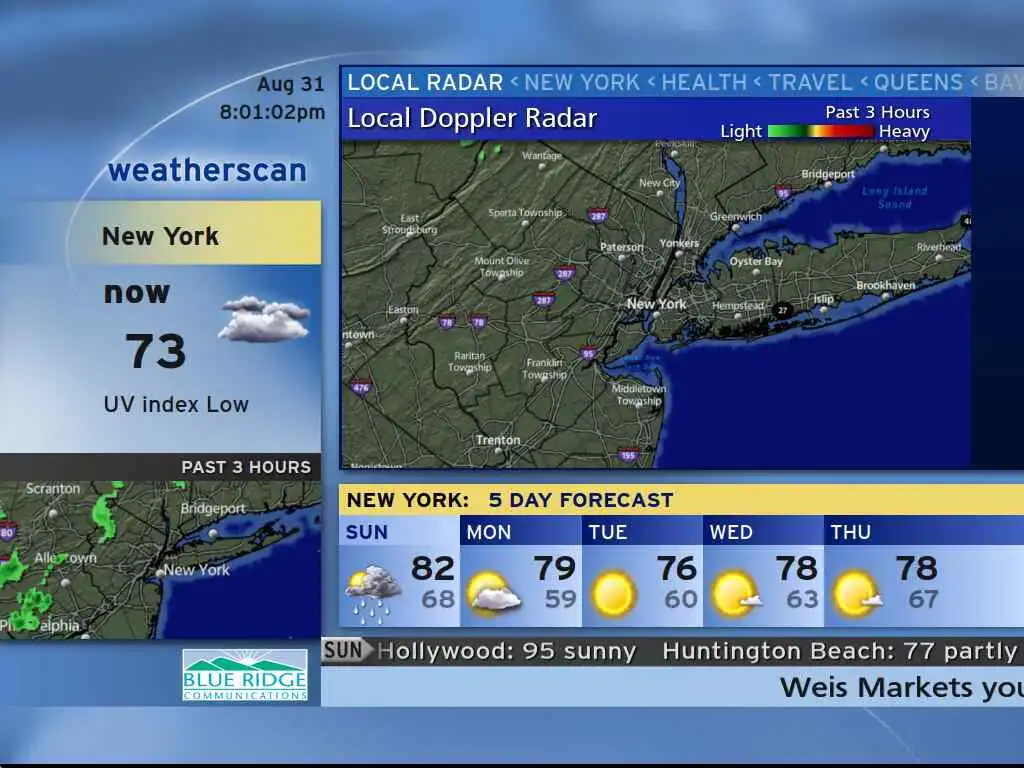Click the current temperature 73
The width and height of the screenshot is (1024, 768).
point(156,351)
